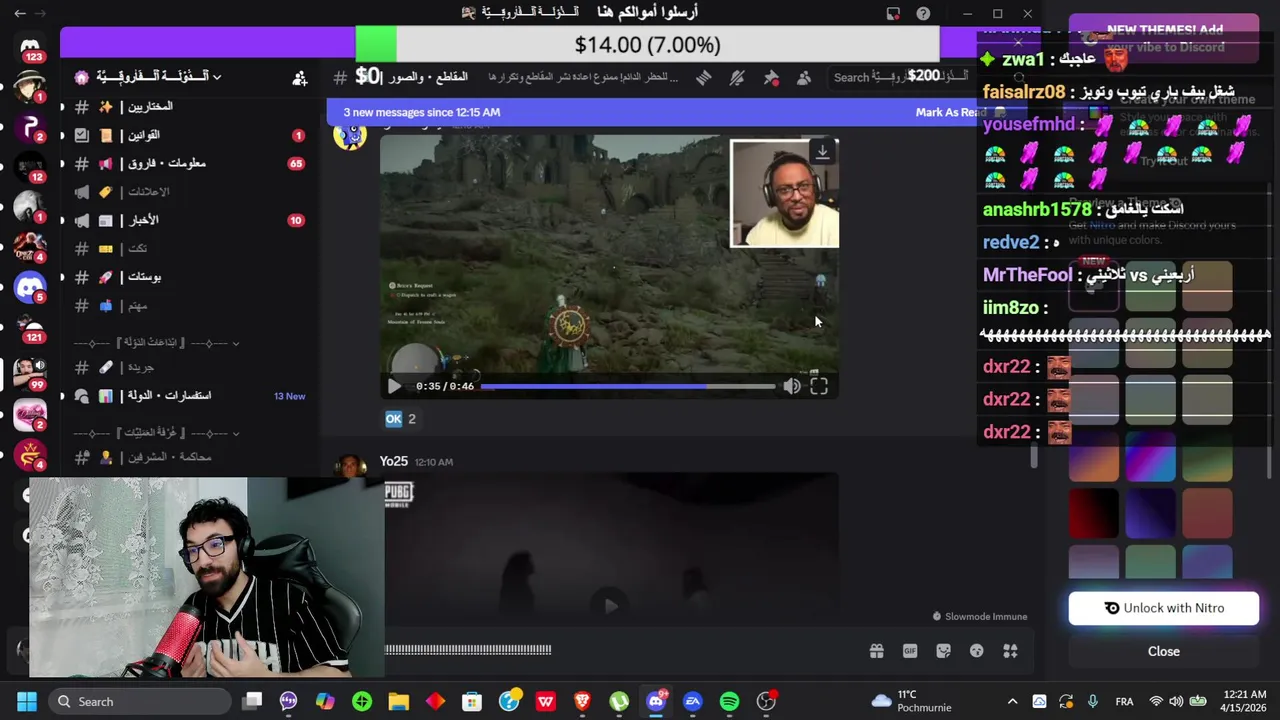This screenshot has width=1280, height=720.
Task: Send a gift with the gift icon
Action: point(876,651)
